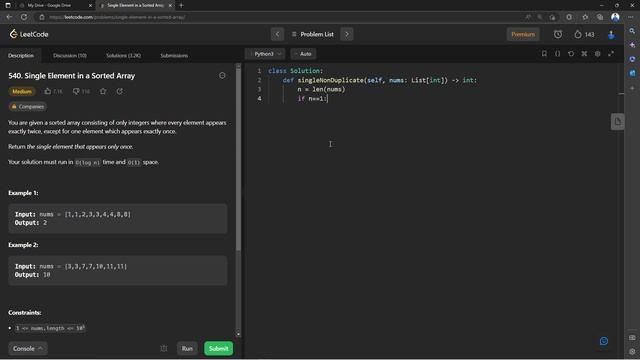This screenshot has width=640, height=360.
Task: Reset code to default with the reset icon
Action: click(571, 54)
